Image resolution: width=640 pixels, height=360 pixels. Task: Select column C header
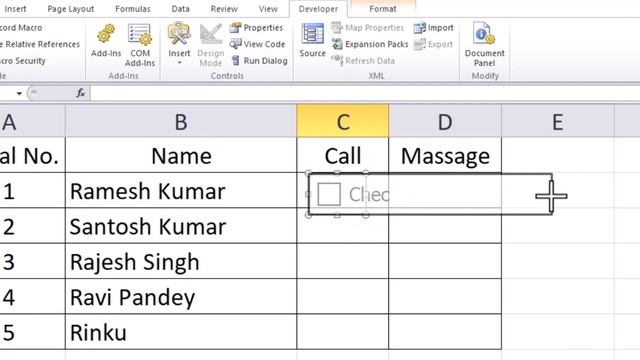[343, 121]
